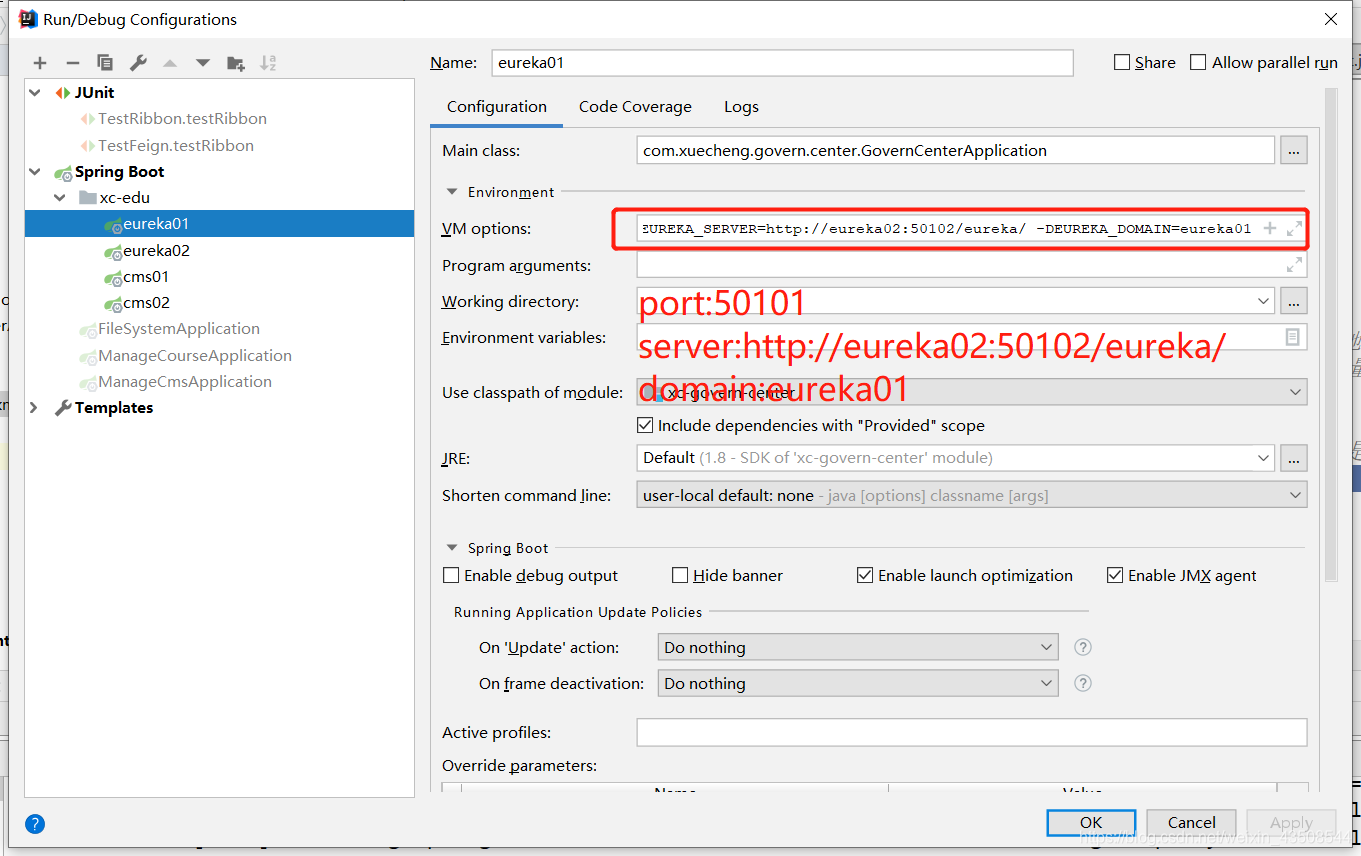This screenshot has width=1361, height=856.
Task: Open edit defaults wrench icon
Action: pos(138,63)
